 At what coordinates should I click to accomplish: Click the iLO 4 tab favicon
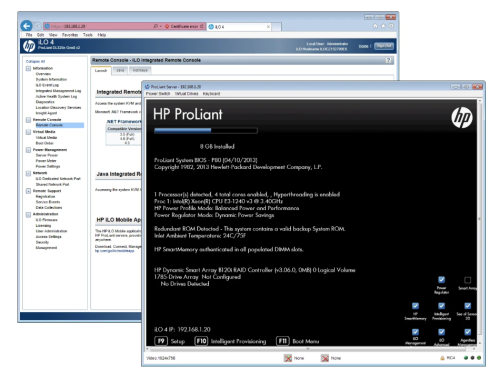pos(211,27)
